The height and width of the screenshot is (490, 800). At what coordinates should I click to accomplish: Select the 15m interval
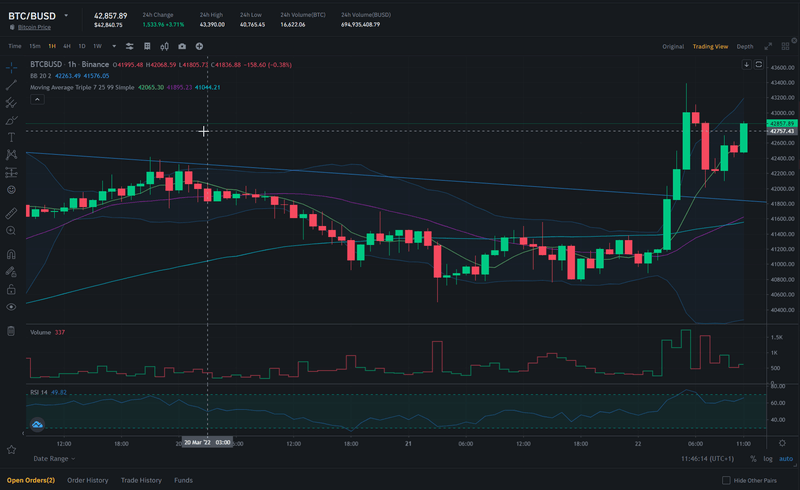point(35,46)
